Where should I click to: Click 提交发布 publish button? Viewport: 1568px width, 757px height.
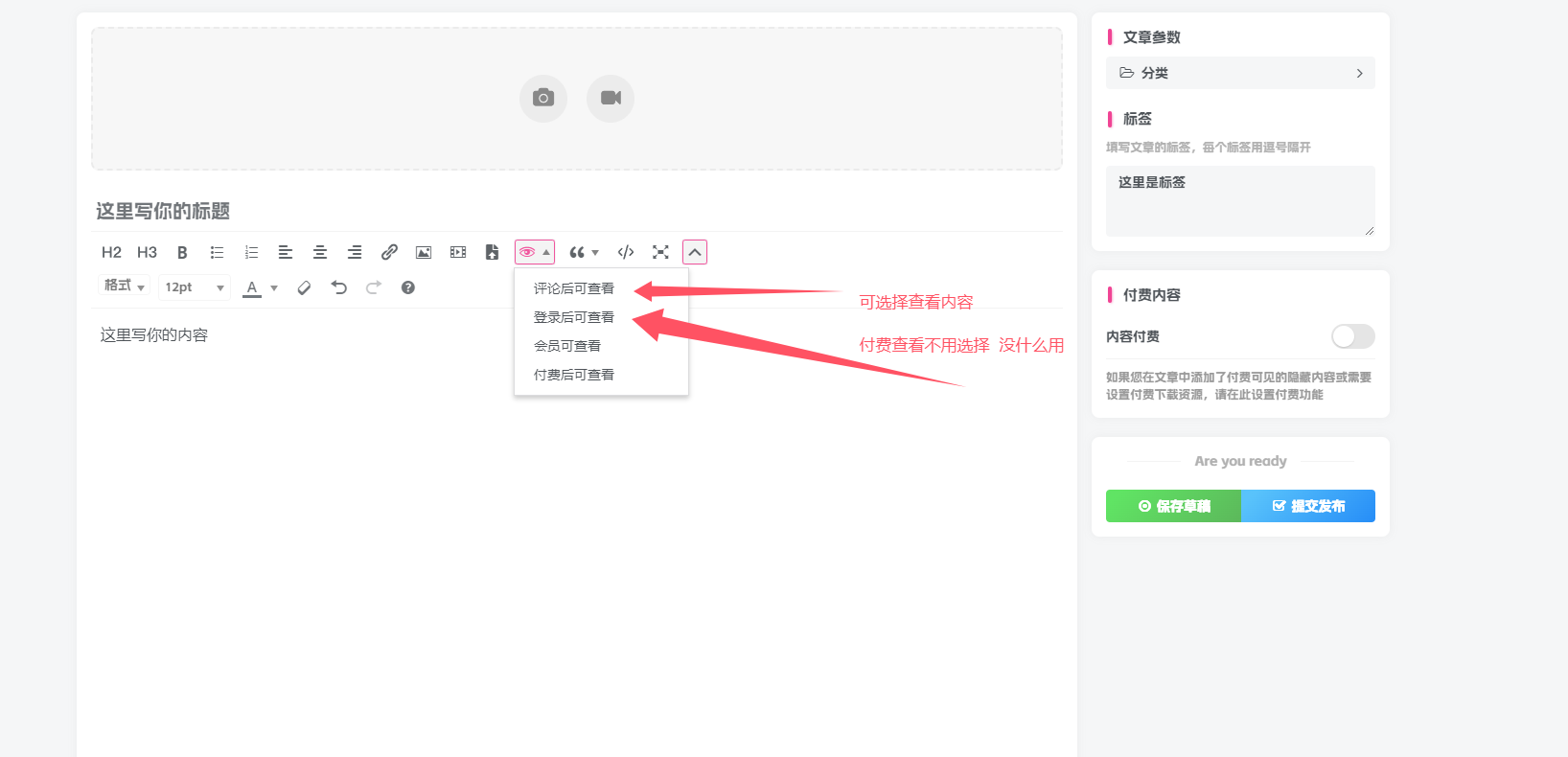coord(1308,506)
